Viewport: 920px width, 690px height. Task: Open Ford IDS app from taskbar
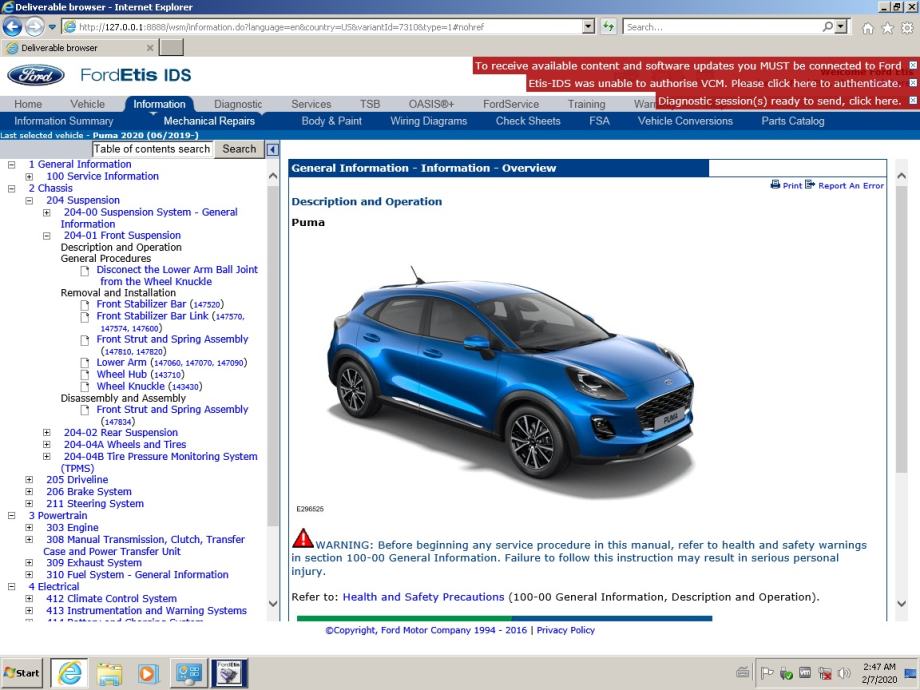pyautogui.click(x=229, y=673)
